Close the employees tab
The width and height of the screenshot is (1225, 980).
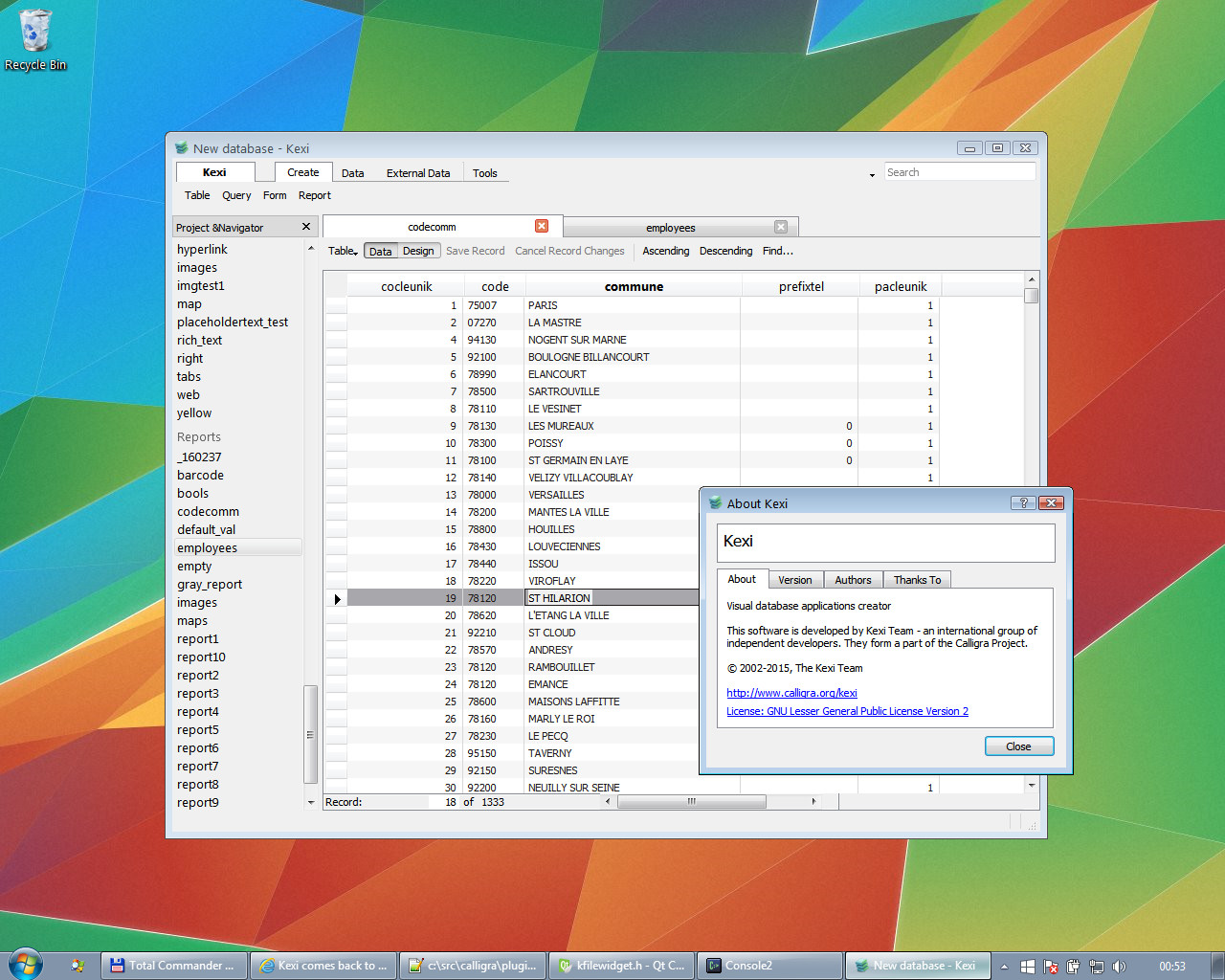[x=781, y=227]
